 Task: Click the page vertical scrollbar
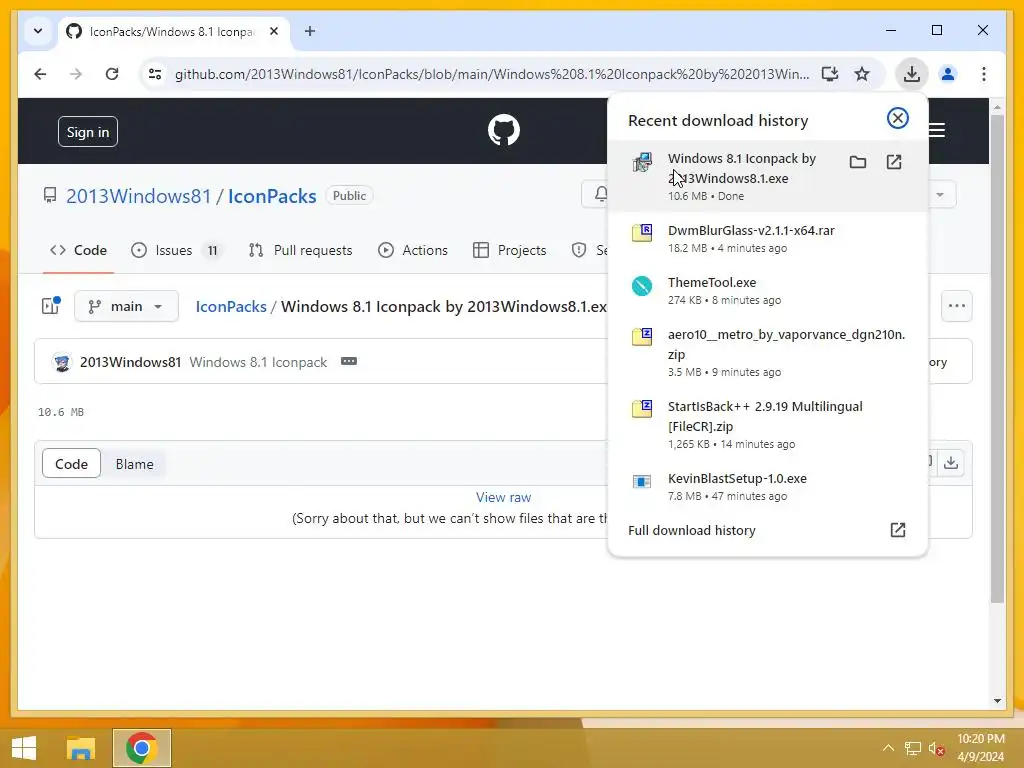(x=997, y=359)
